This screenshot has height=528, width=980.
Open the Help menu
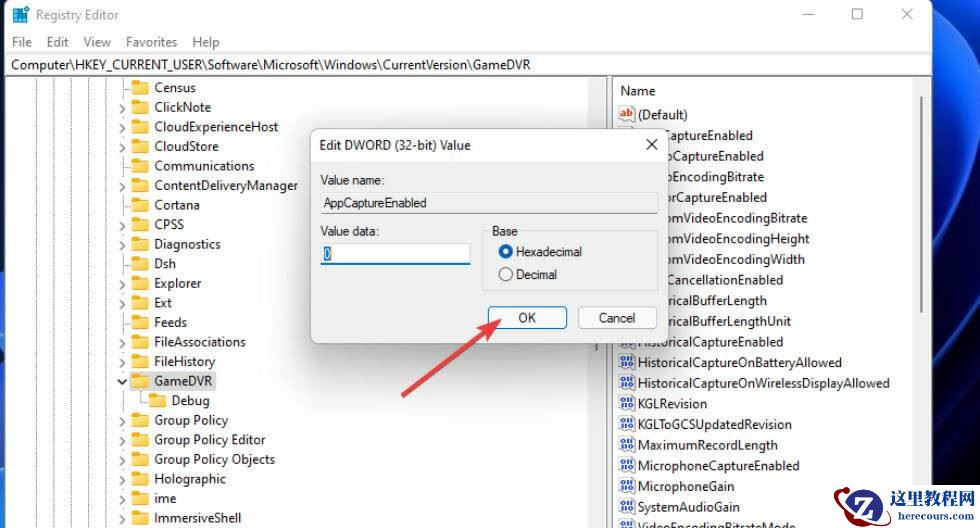pyautogui.click(x=206, y=42)
